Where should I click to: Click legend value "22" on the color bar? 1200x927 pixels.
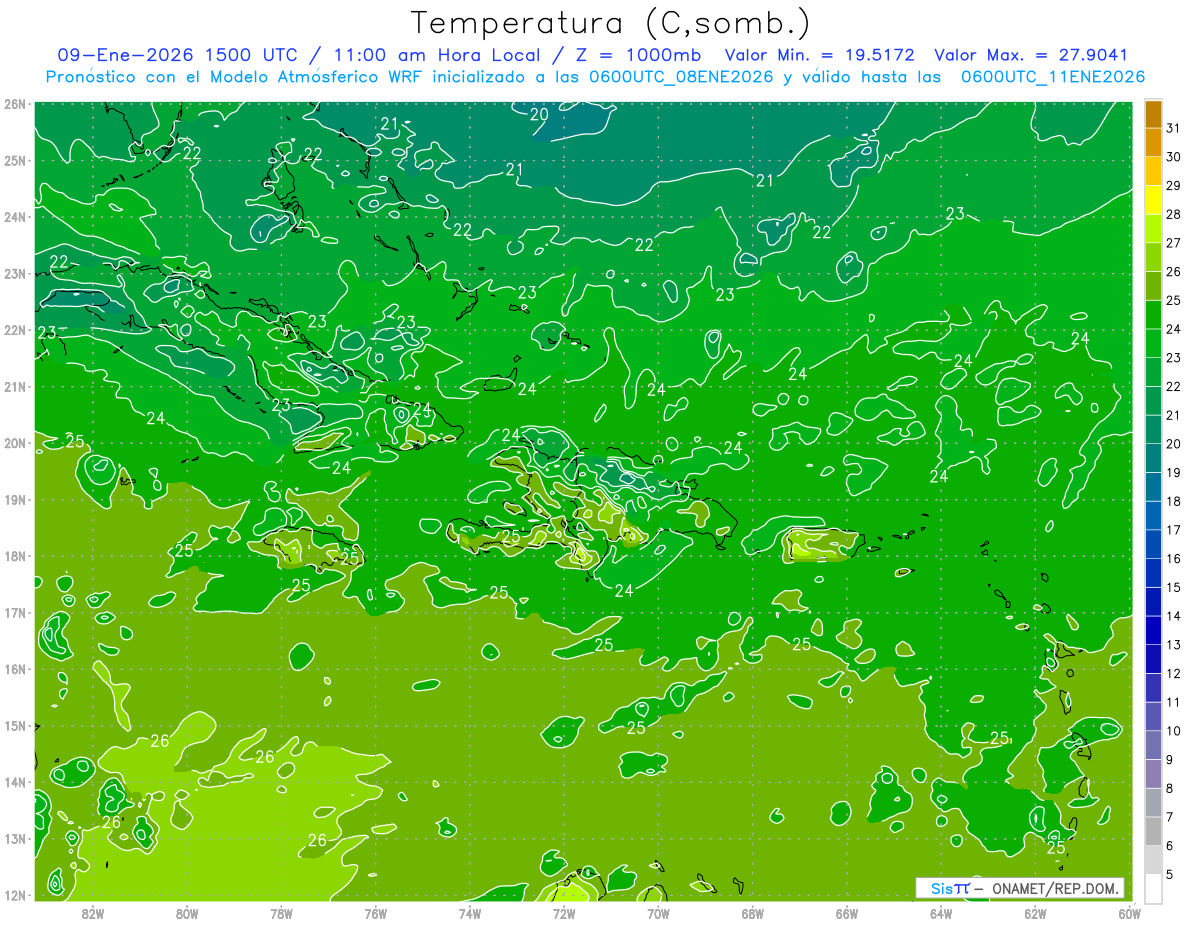[x=1174, y=386]
